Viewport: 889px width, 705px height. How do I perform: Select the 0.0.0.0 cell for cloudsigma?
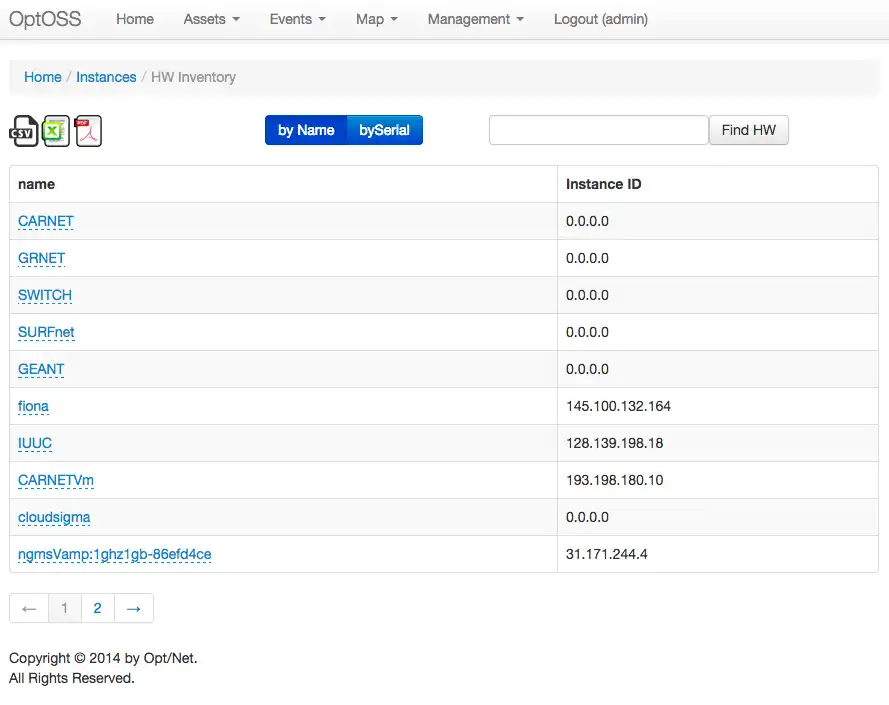click(718, 517)
